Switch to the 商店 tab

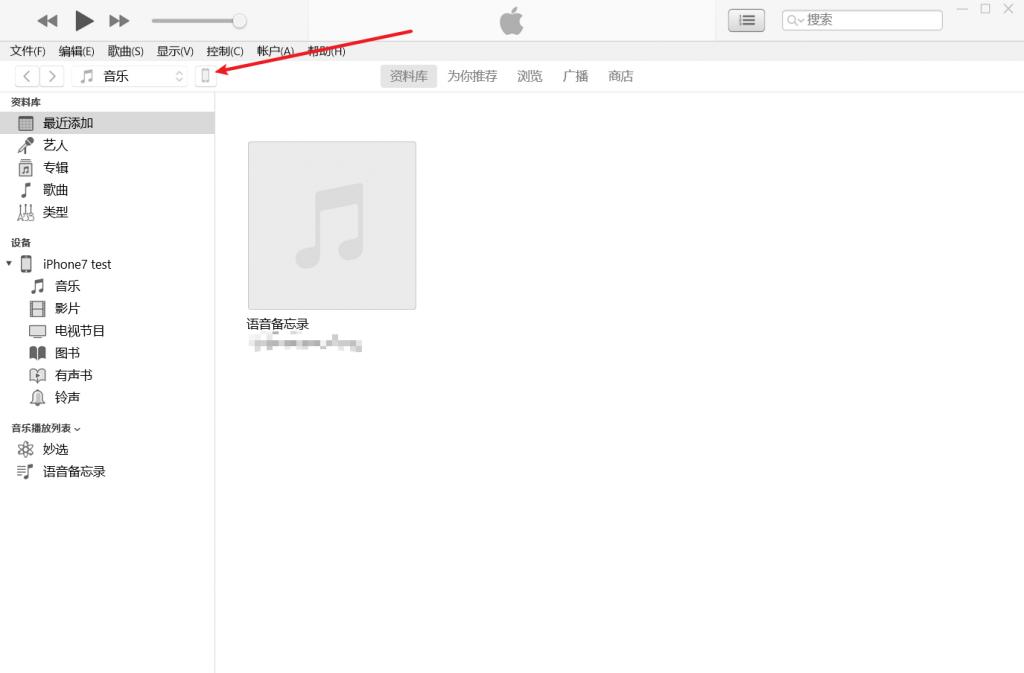point(620,75)
